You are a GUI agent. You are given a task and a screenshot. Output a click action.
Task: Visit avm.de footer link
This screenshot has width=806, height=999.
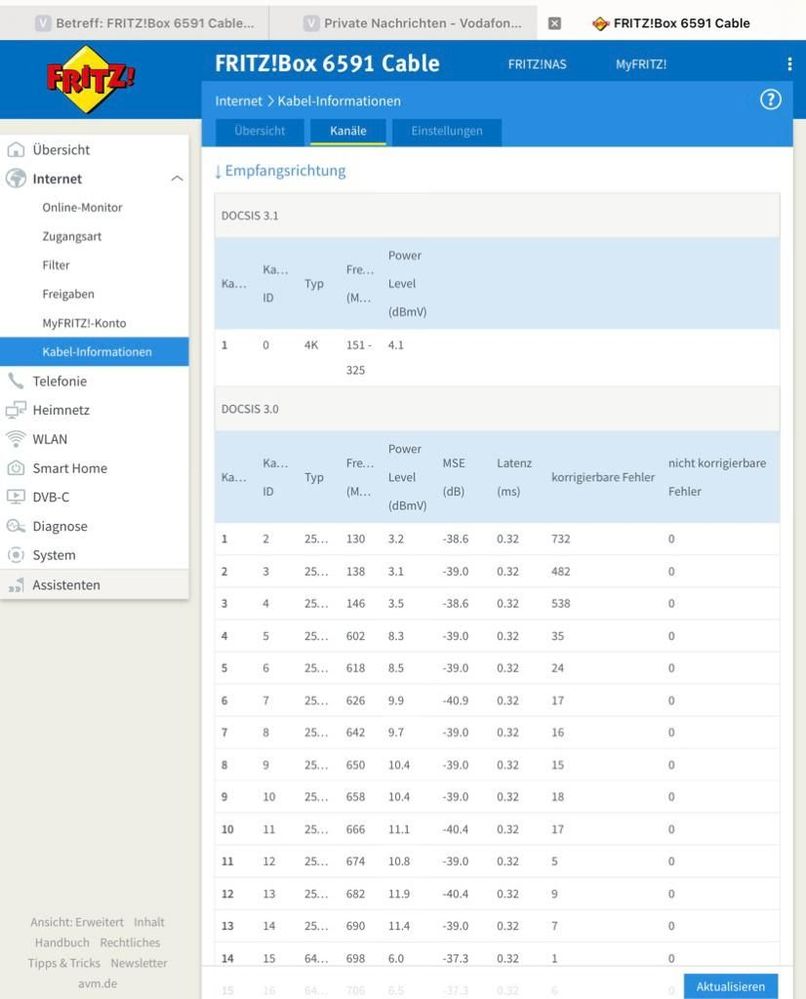coord(97,983)
